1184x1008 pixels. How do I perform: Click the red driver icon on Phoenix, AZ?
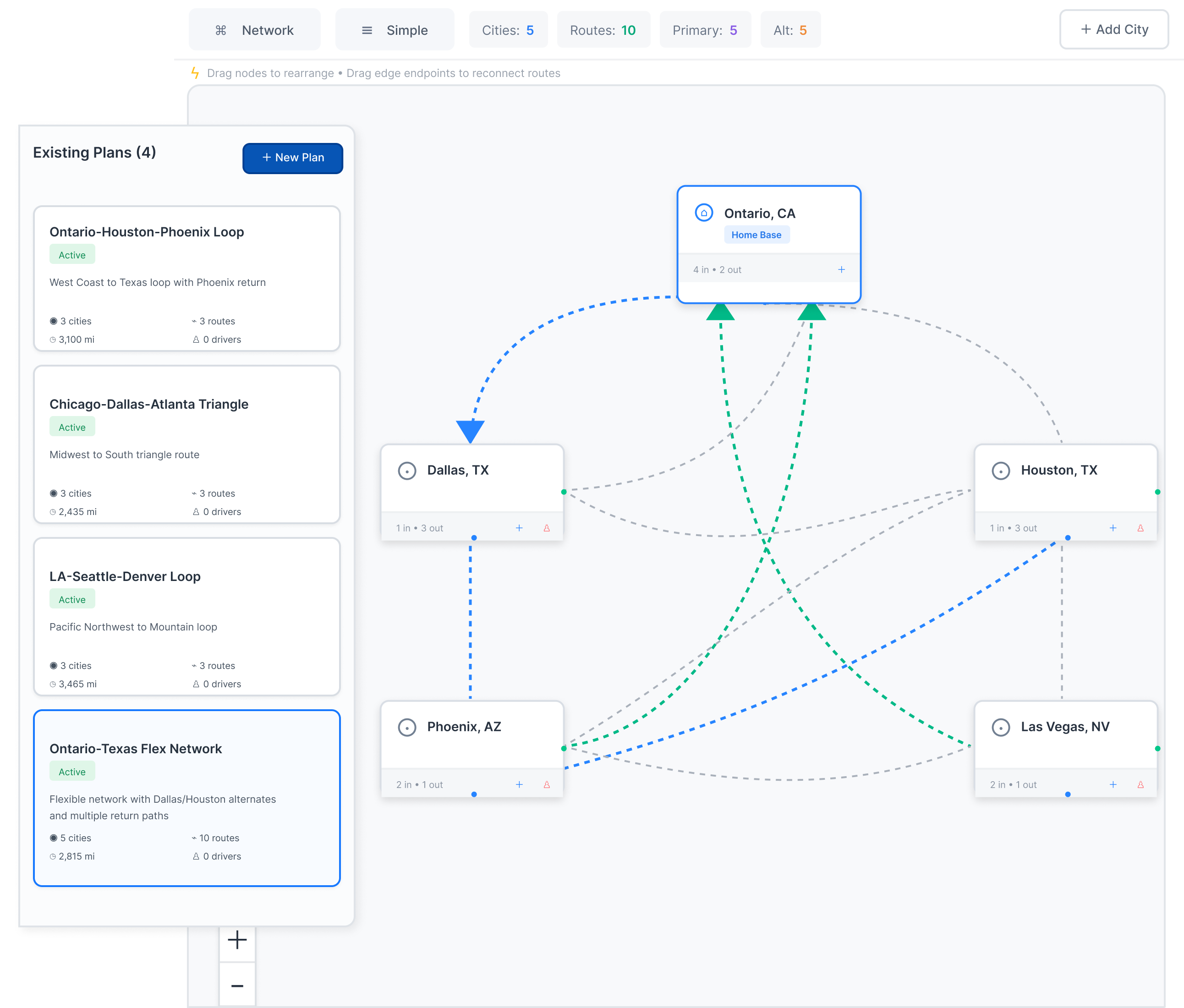tap(546, 784)
